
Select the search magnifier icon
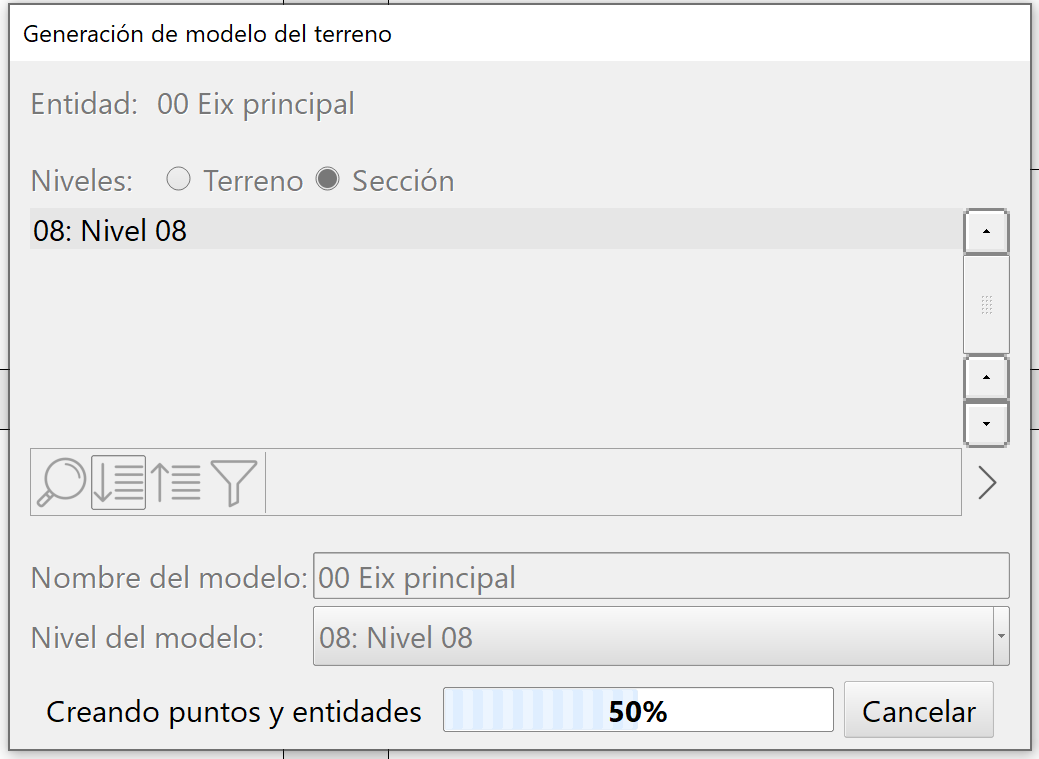point(65,482)
